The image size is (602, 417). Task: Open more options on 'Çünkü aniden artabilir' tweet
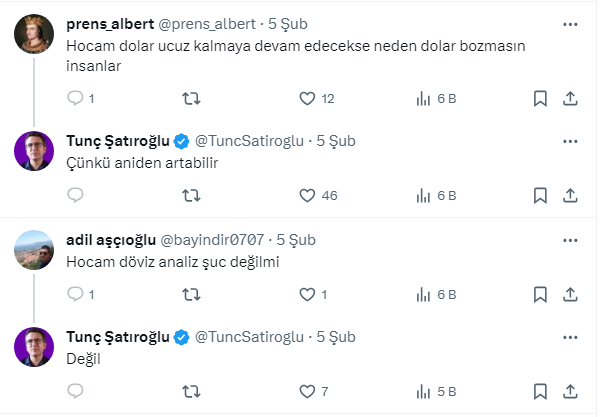[x=570, y=139]
